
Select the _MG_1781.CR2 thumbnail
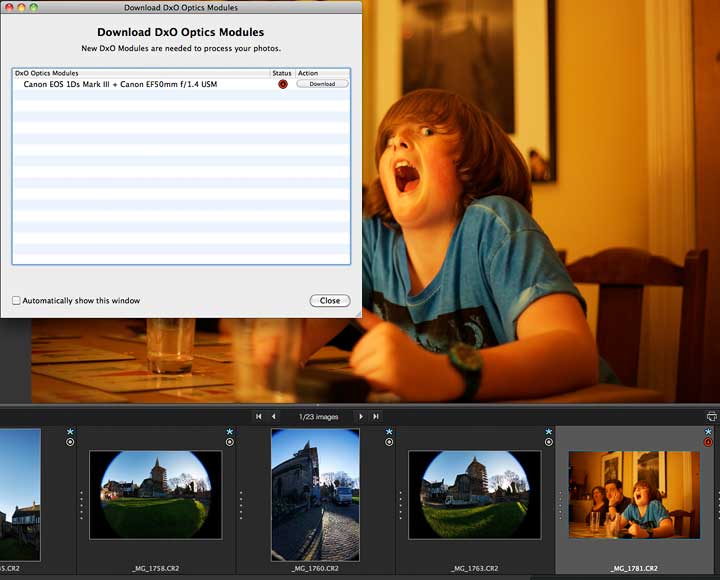(634, 495)
